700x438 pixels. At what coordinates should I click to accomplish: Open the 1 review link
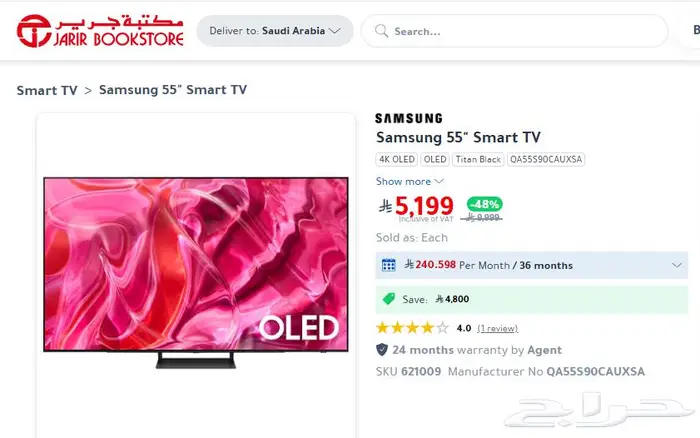coord(497,328)
